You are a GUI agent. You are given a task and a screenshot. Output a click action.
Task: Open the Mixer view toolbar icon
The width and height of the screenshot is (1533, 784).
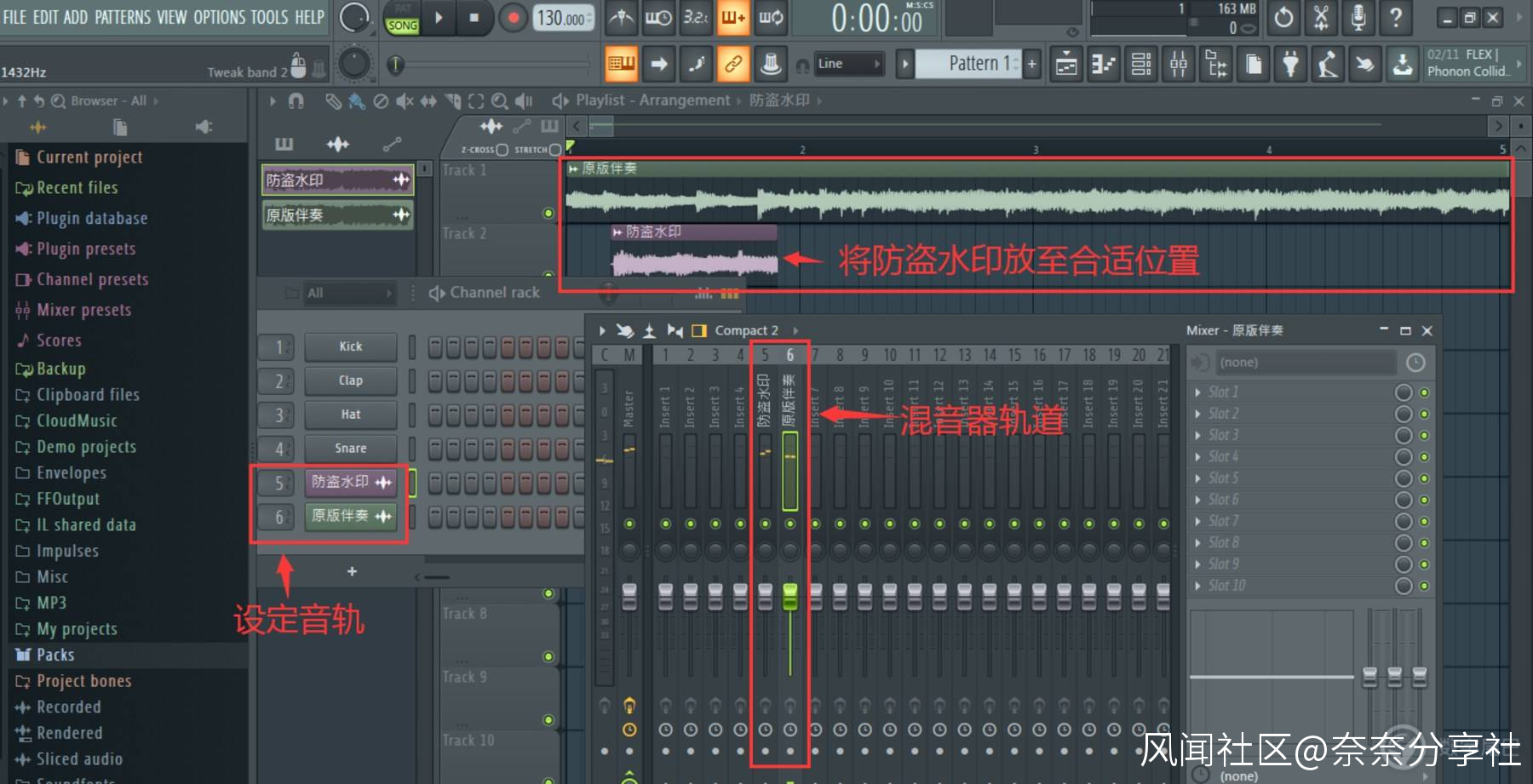[1179, 64]
